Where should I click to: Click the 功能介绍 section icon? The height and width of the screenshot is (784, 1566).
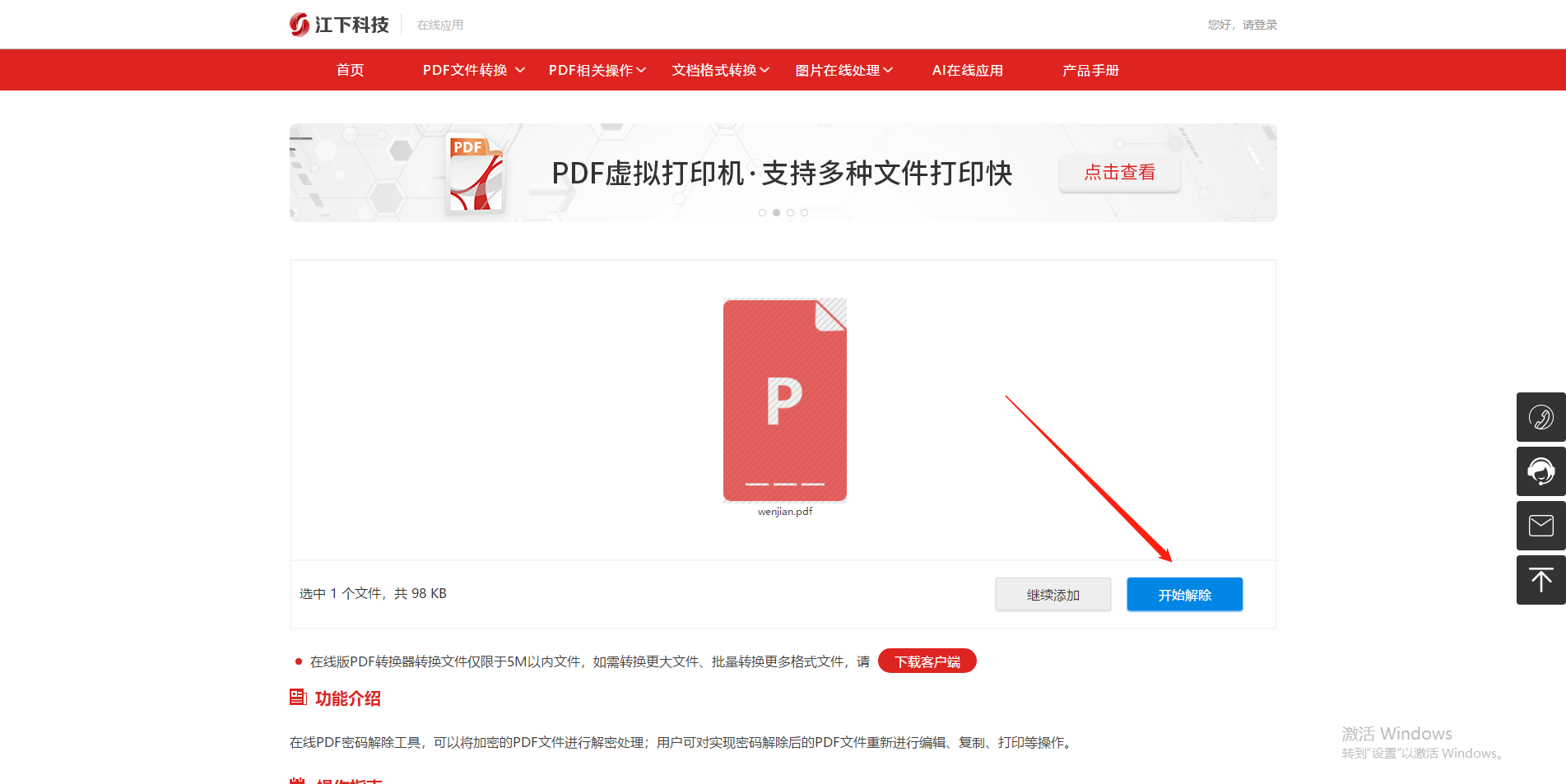coord(298,698)
